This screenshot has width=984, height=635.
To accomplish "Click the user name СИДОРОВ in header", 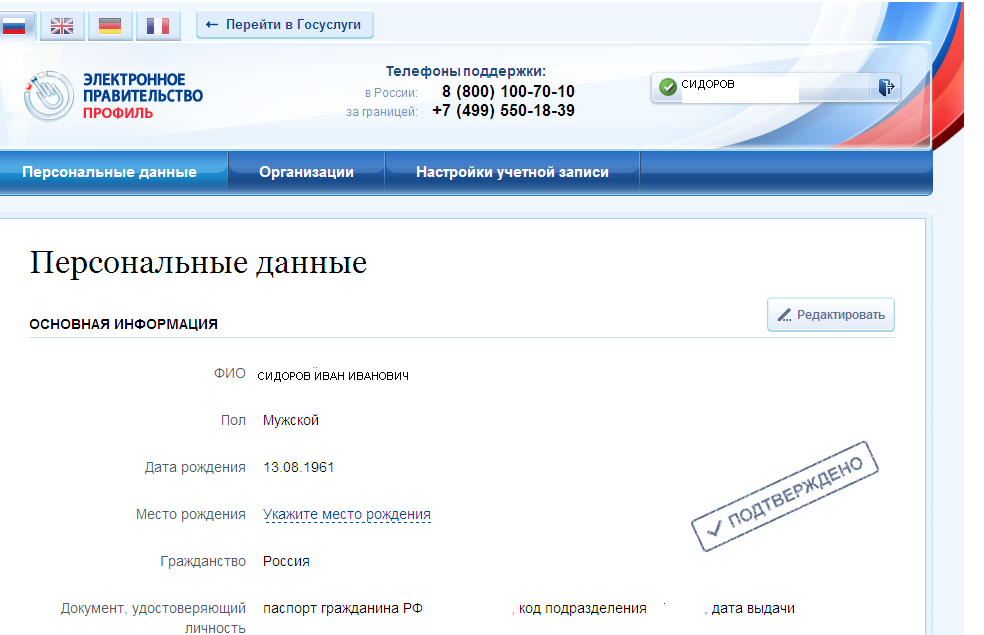I will pos(708,85).
